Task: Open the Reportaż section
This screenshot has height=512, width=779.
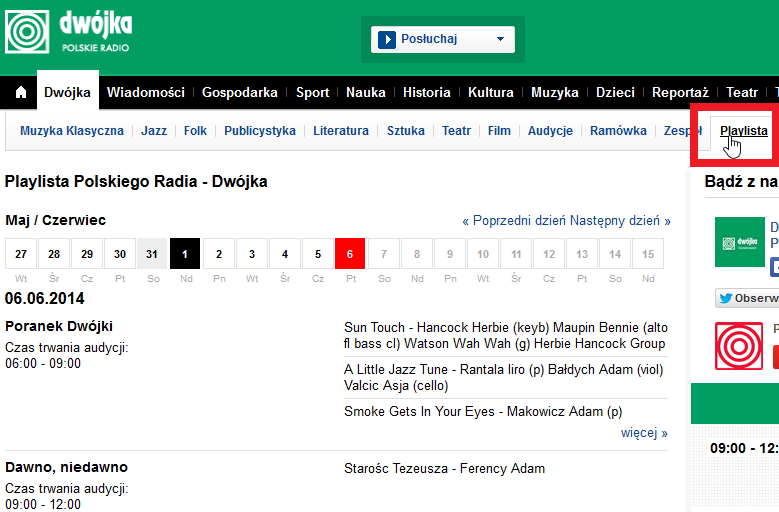Action: tap(680, 92)
